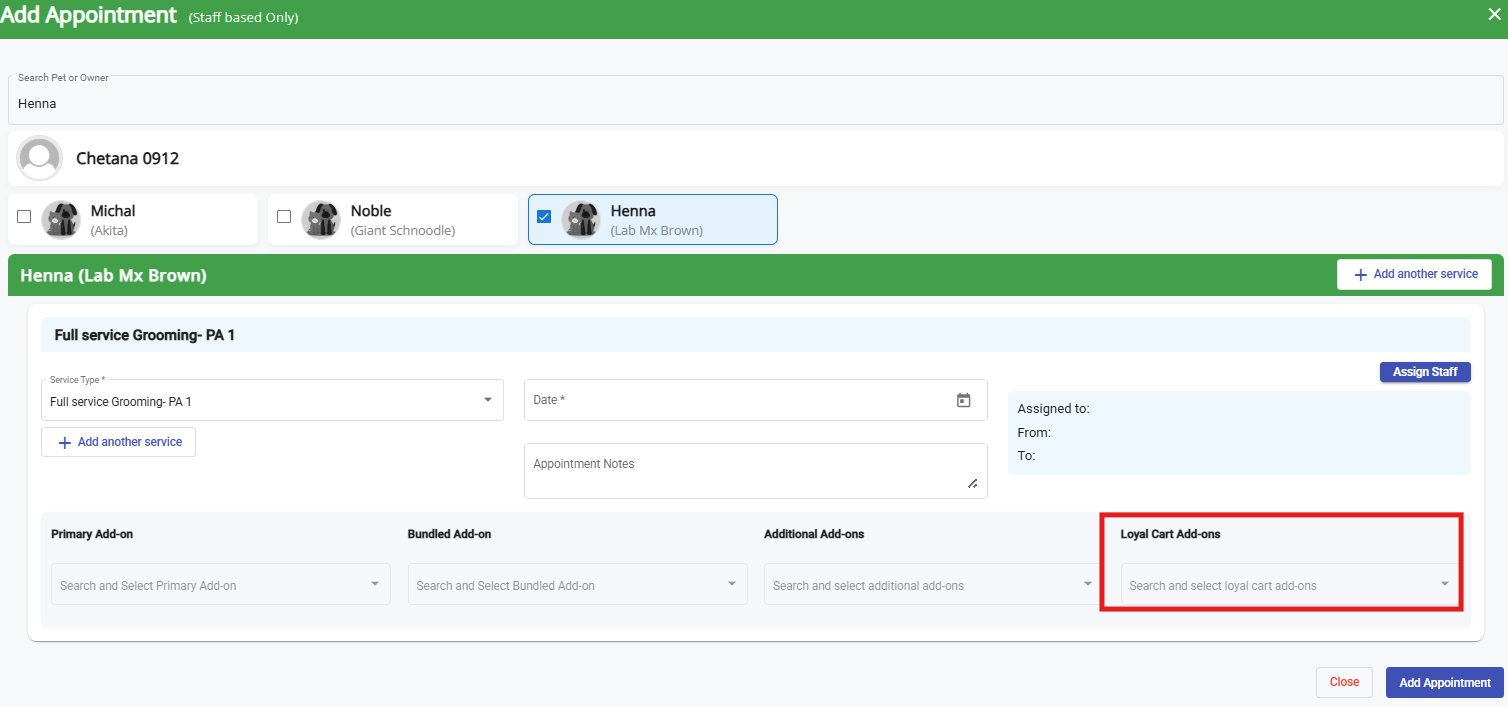Click Henna's pet avatar picture
Image resolution: width=1508 pixels, height=707 pixels.
(x=581, y=219)
